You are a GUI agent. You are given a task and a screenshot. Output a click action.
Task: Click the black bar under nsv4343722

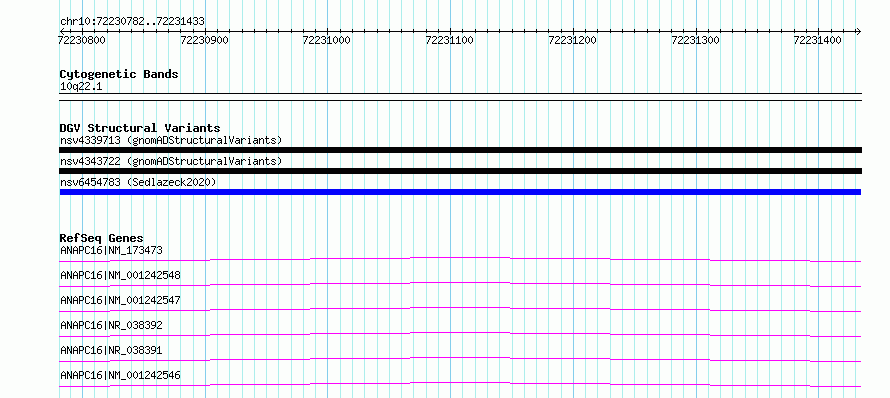click(x=460, y=171)
